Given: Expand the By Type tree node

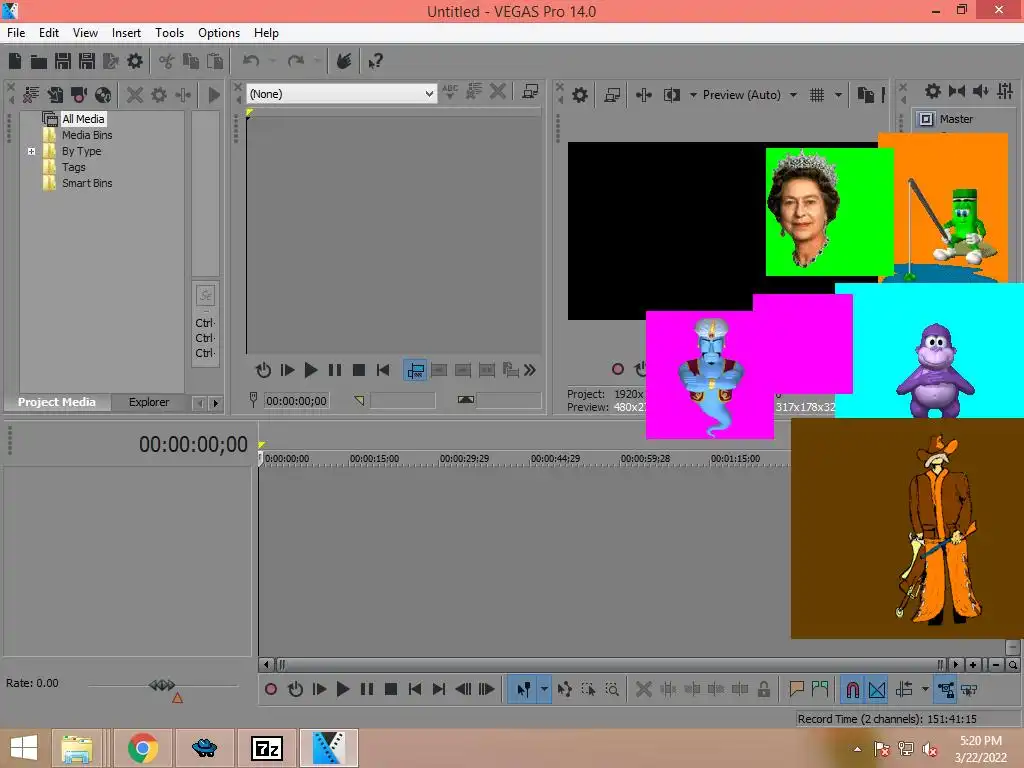Looking at the screenshot, I should click(31, 152).
